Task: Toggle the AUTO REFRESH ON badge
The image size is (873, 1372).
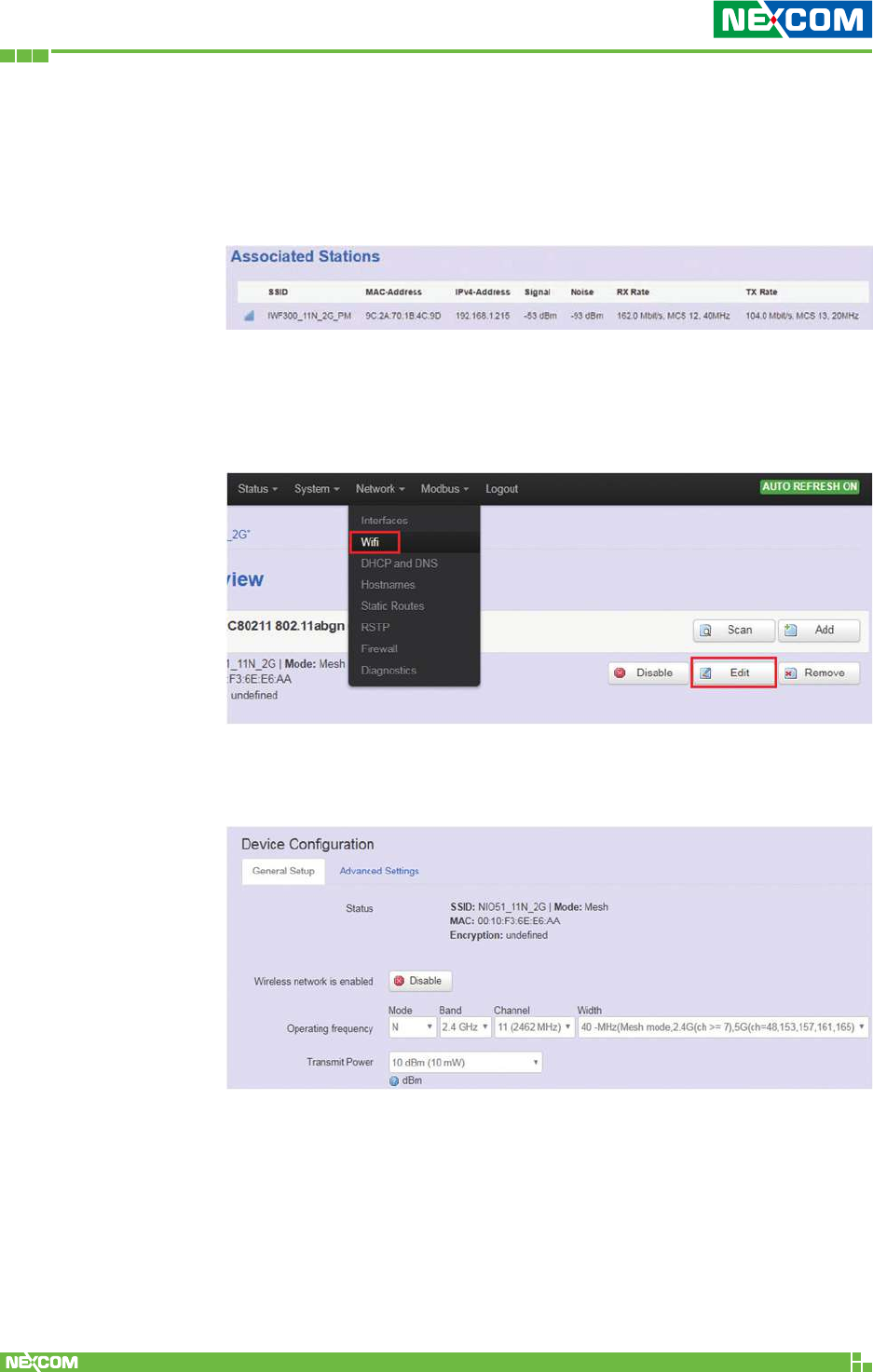Action: click(x=810, y=487)
